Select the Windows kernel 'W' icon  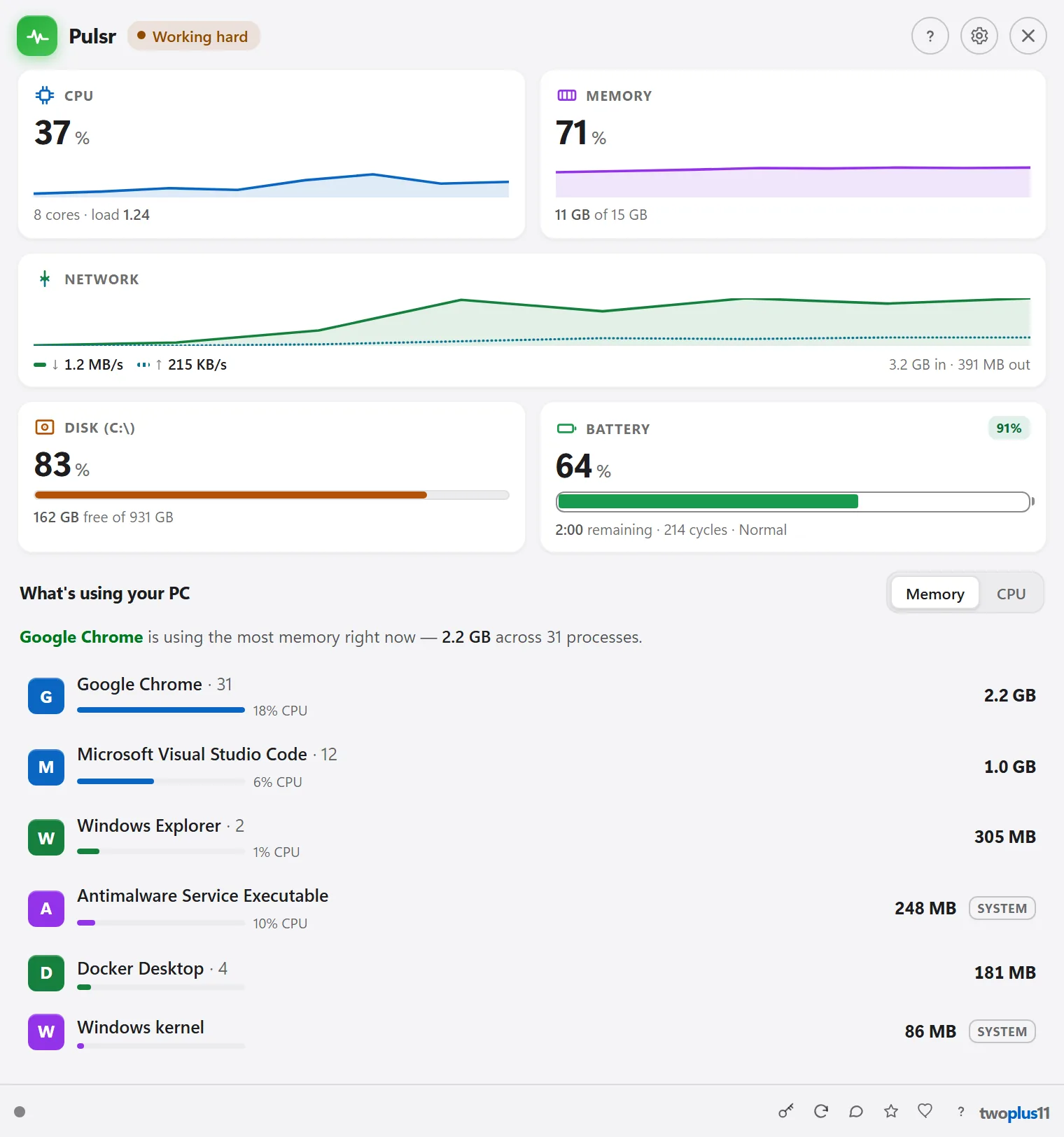tap(46, 1032)
